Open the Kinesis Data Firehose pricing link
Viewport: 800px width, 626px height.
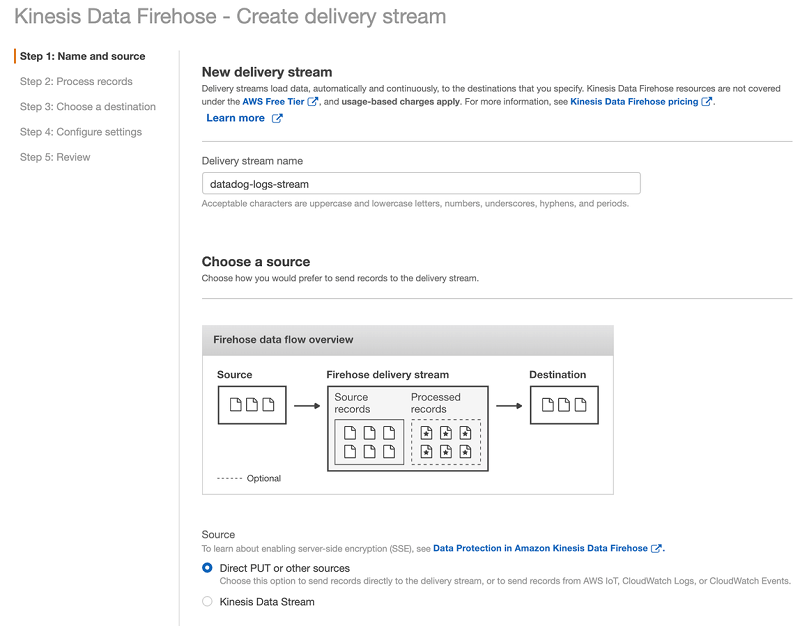pyautogui.click(x=634, y=102)
